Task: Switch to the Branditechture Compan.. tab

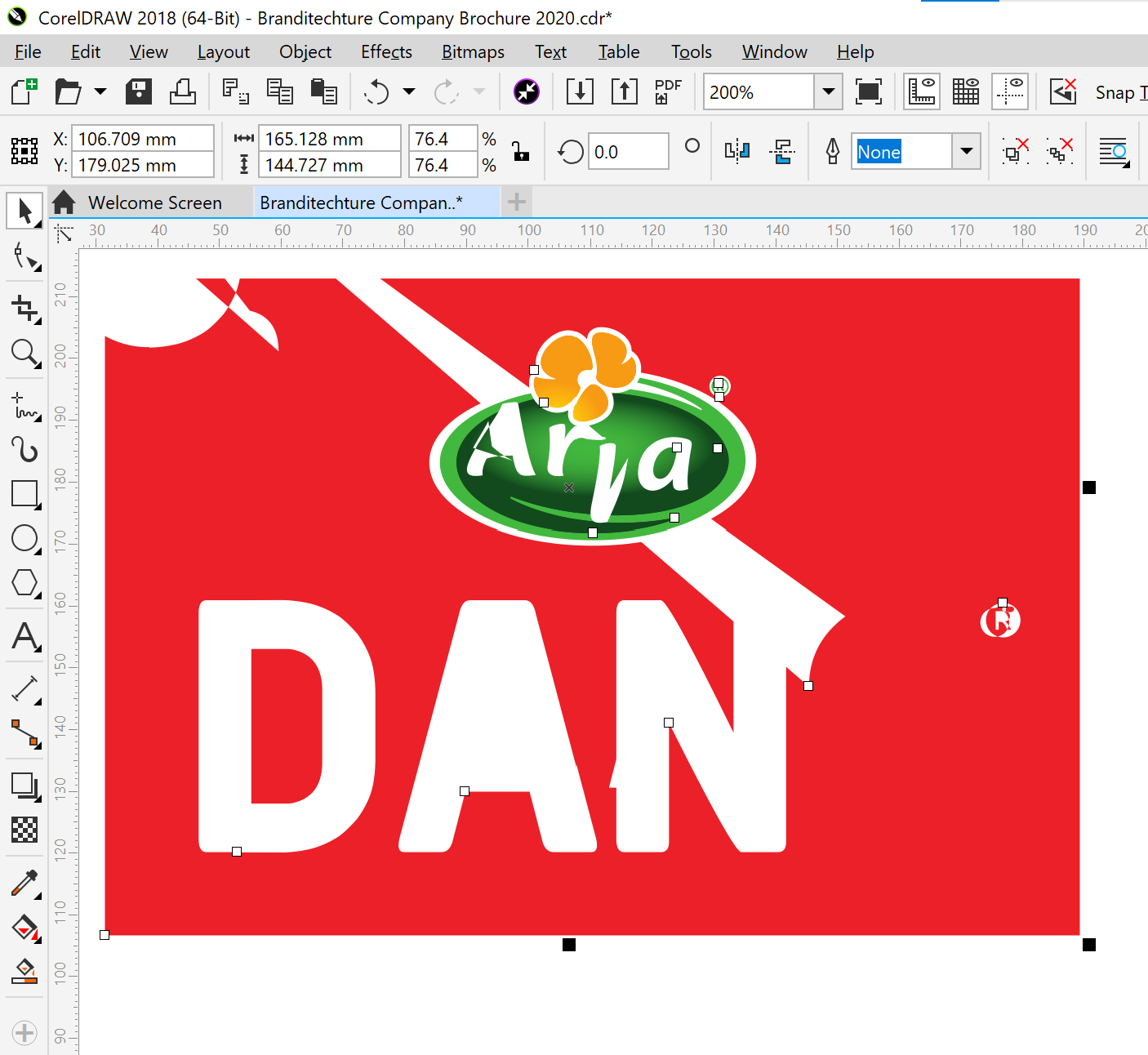Action: click(x=361, y=203)
